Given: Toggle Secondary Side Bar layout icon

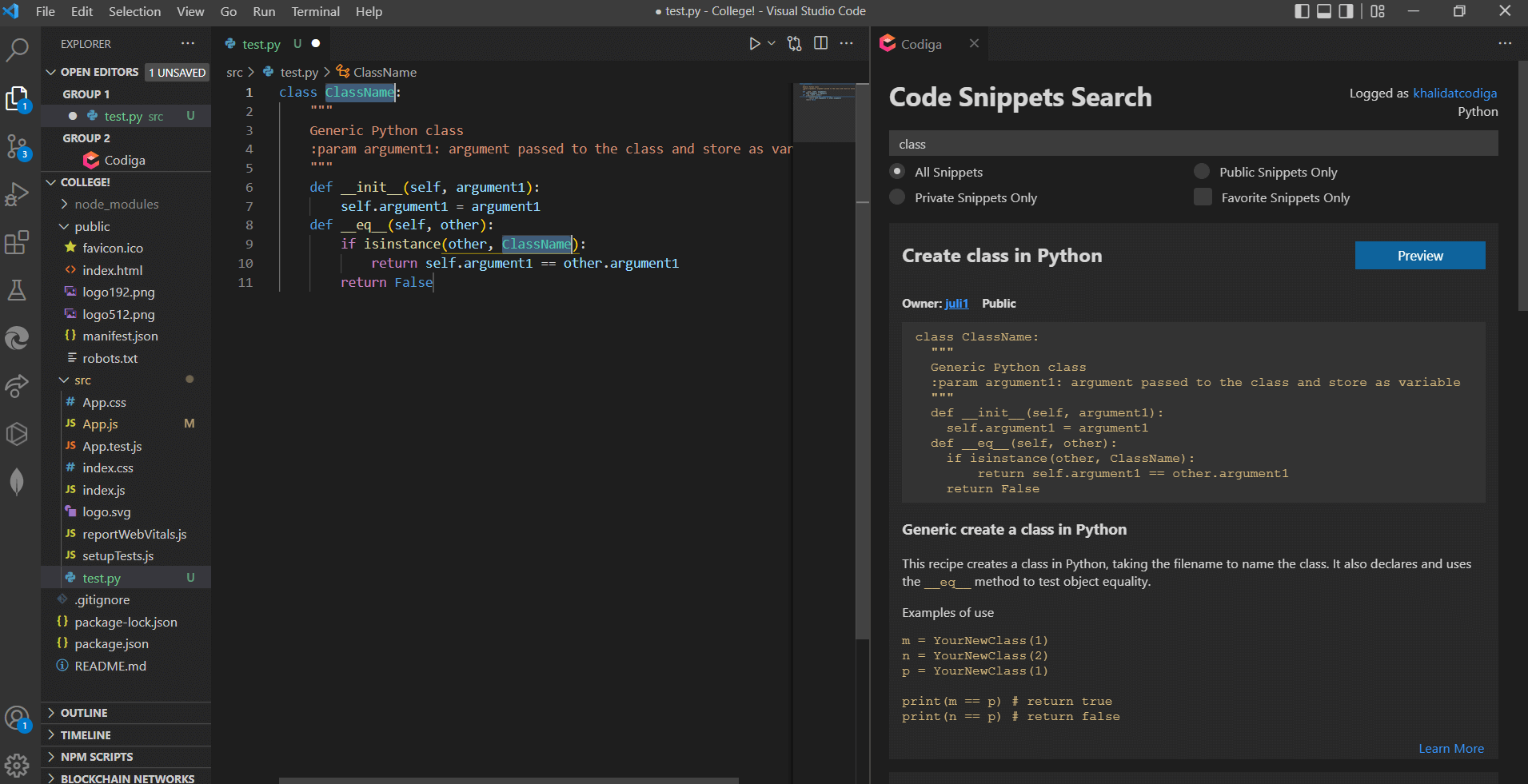Looking at the screenshot, I should 1346,11.
